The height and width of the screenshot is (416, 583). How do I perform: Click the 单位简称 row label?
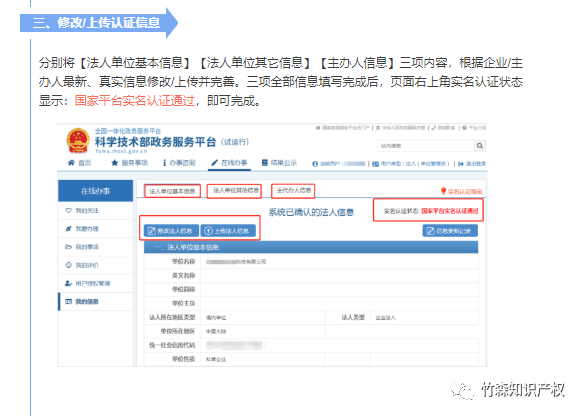tap(183, 289)
